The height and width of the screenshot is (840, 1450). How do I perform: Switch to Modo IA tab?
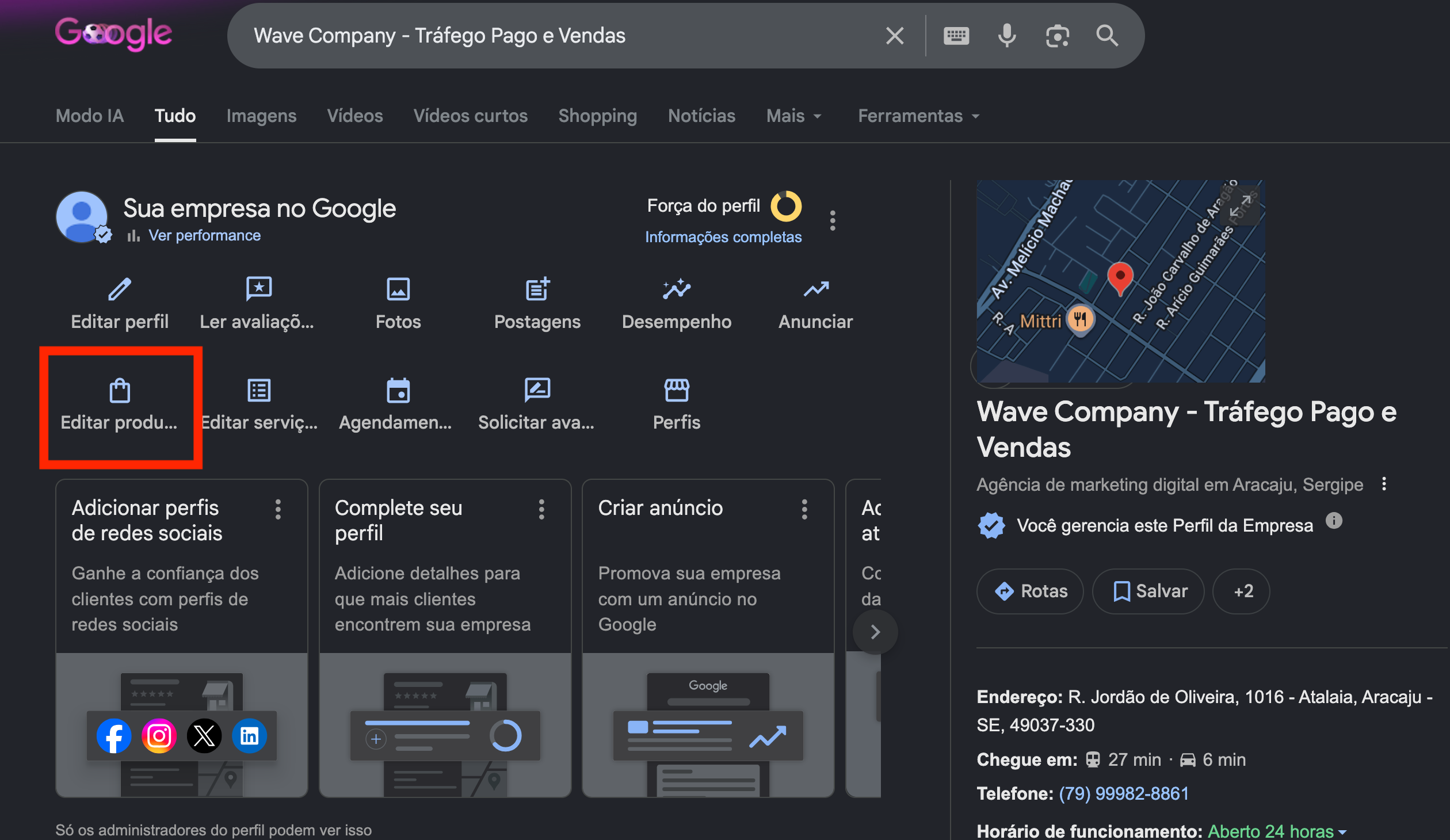tap(90, 116)
